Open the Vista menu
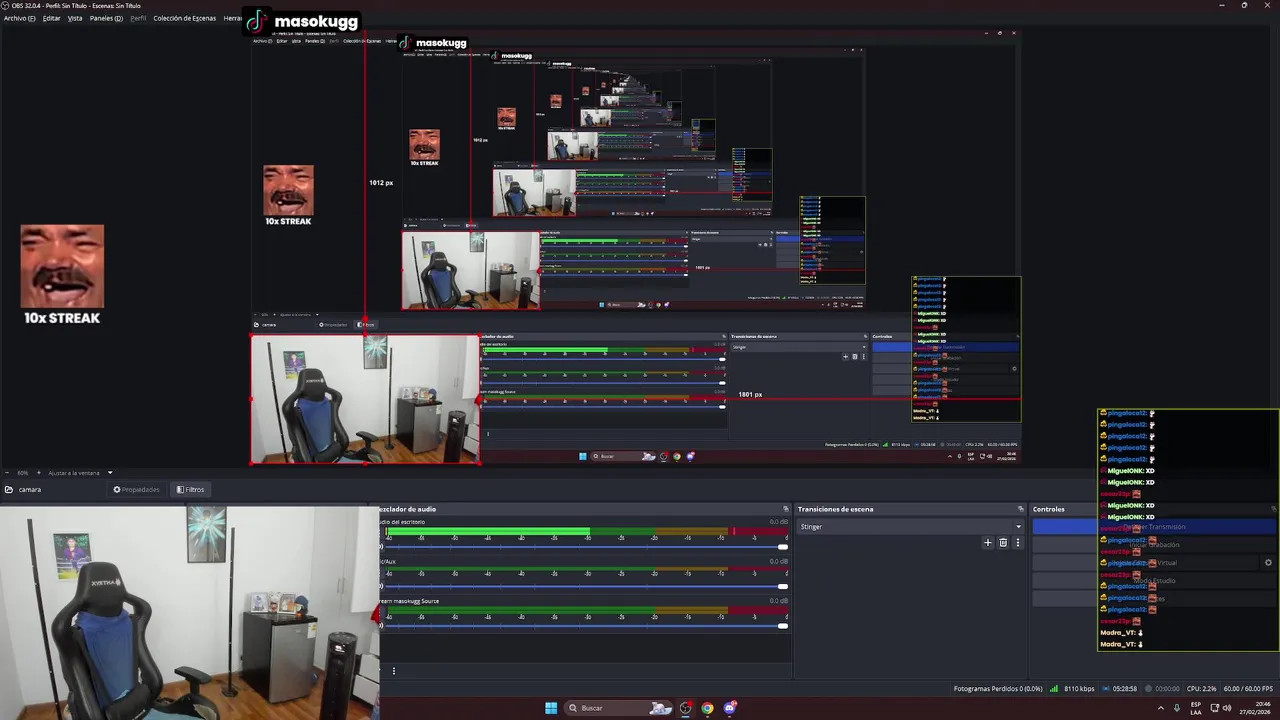This screenshot has height=720, width=1280. pyautogui.click(x=75, y=18)
